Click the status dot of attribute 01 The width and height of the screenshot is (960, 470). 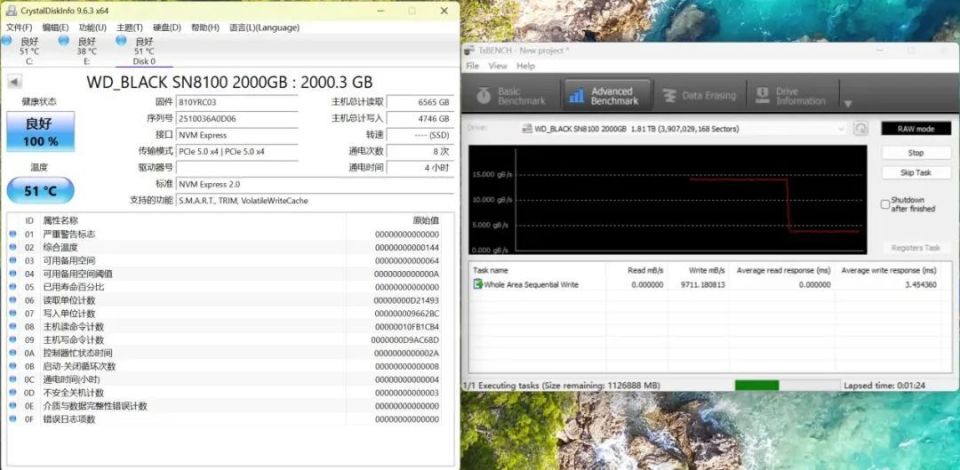coord(12,234)
